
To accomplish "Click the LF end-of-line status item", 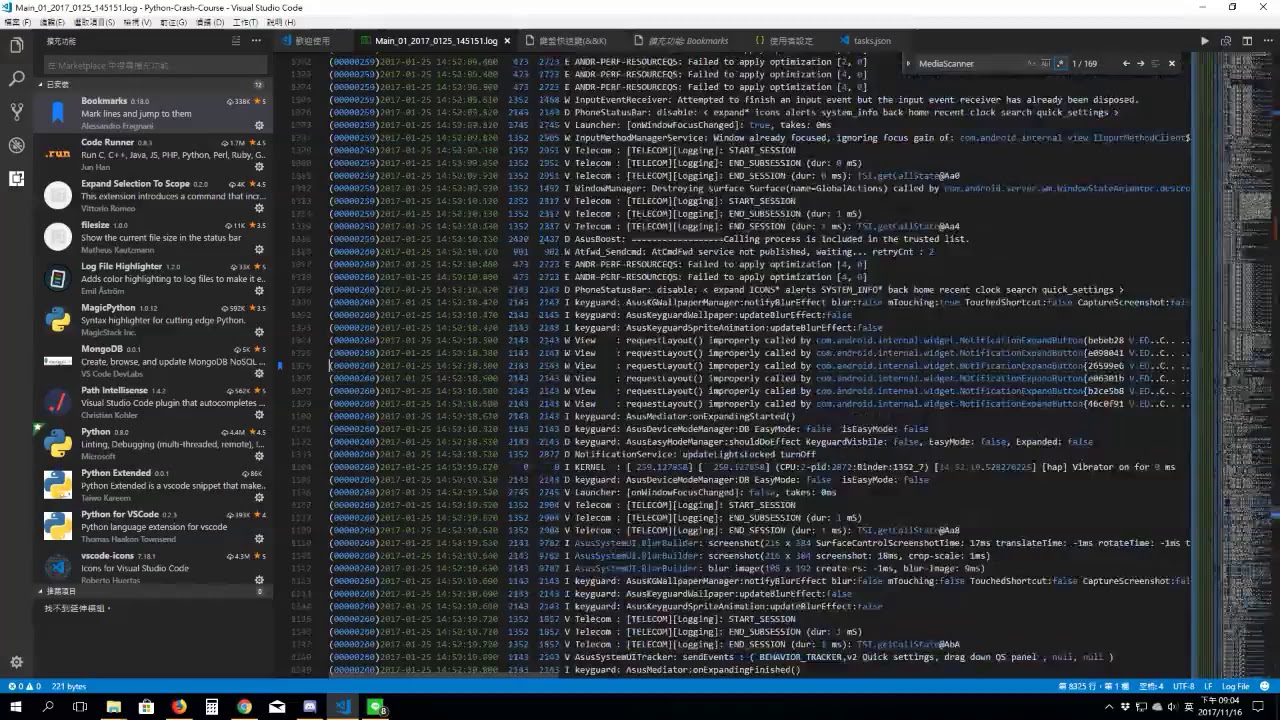I will click(1208, 686).
